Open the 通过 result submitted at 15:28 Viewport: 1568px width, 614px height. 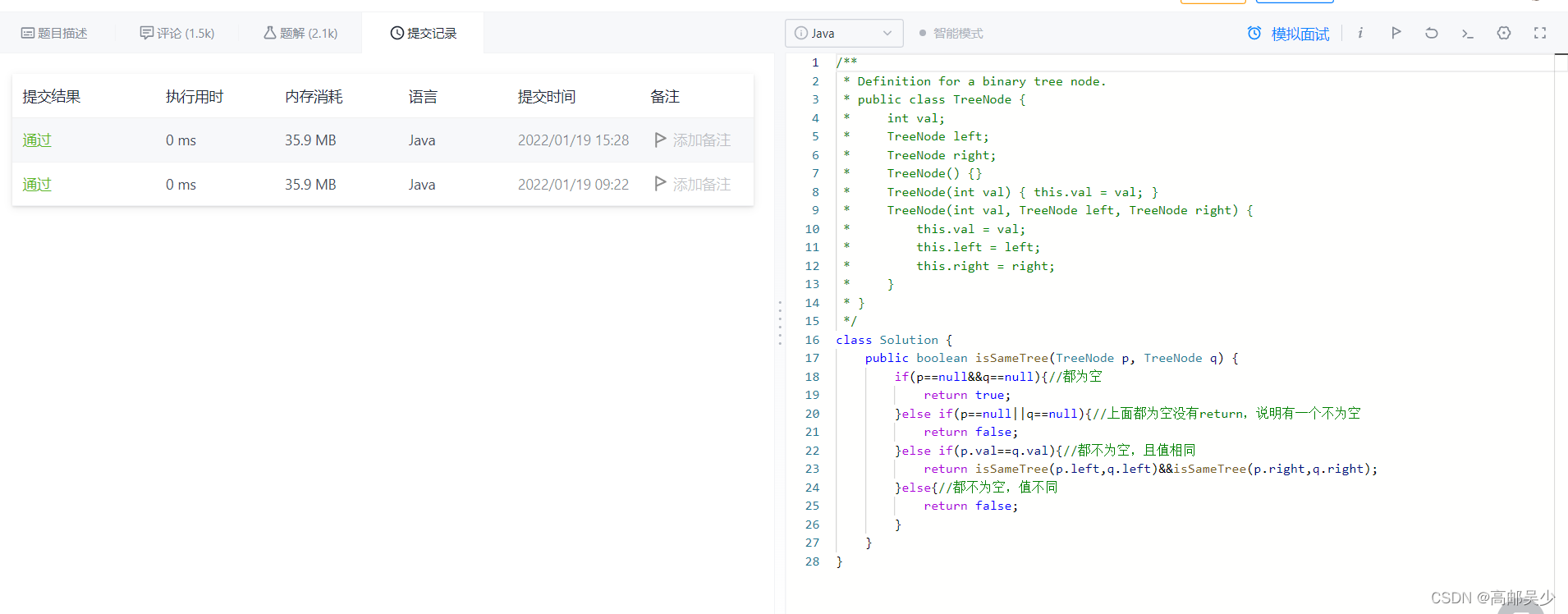[37, 140]
